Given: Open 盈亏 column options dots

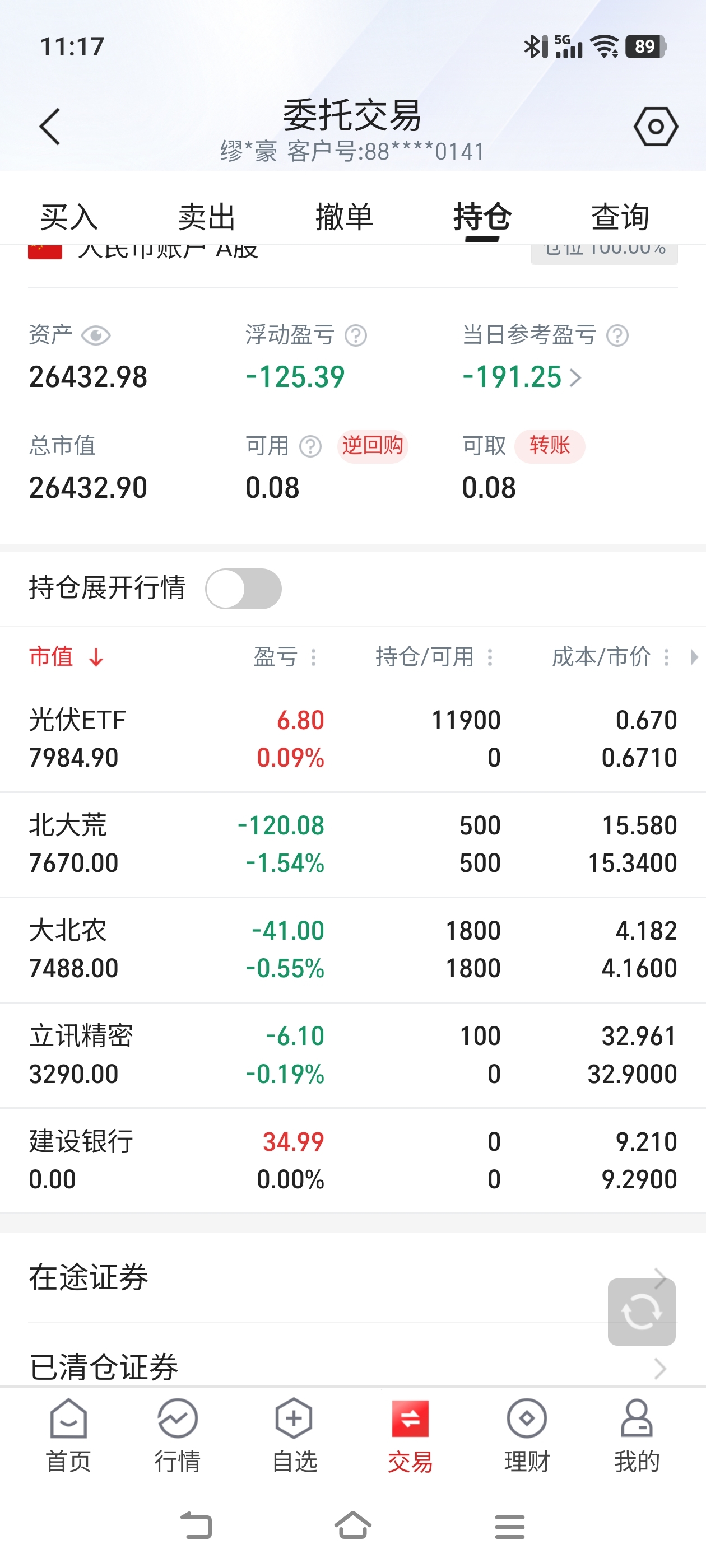Looking at the screenshot, I should (x=314, y=657).
